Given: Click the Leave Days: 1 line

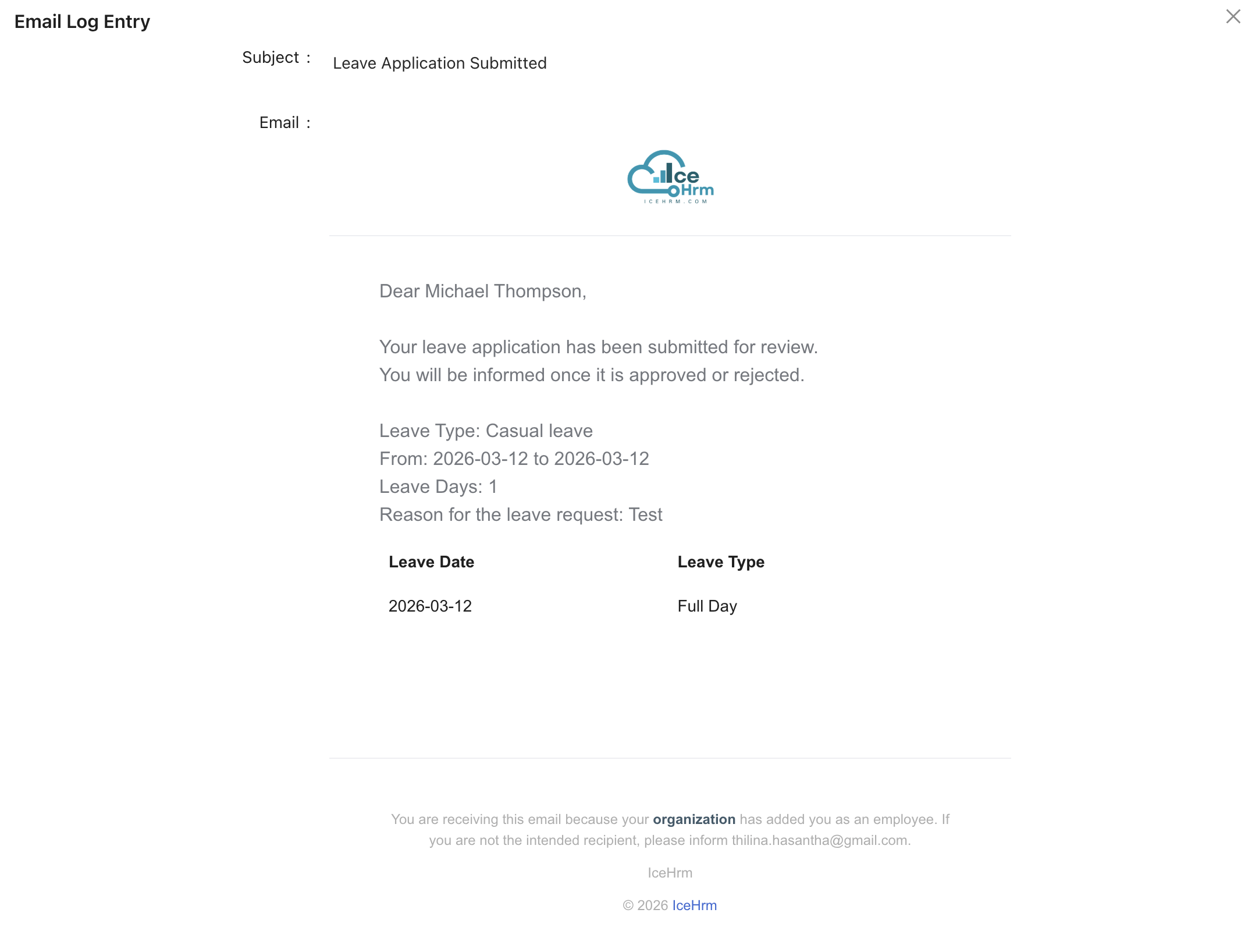Looking at the screenshot, I should tap(438, 486).
